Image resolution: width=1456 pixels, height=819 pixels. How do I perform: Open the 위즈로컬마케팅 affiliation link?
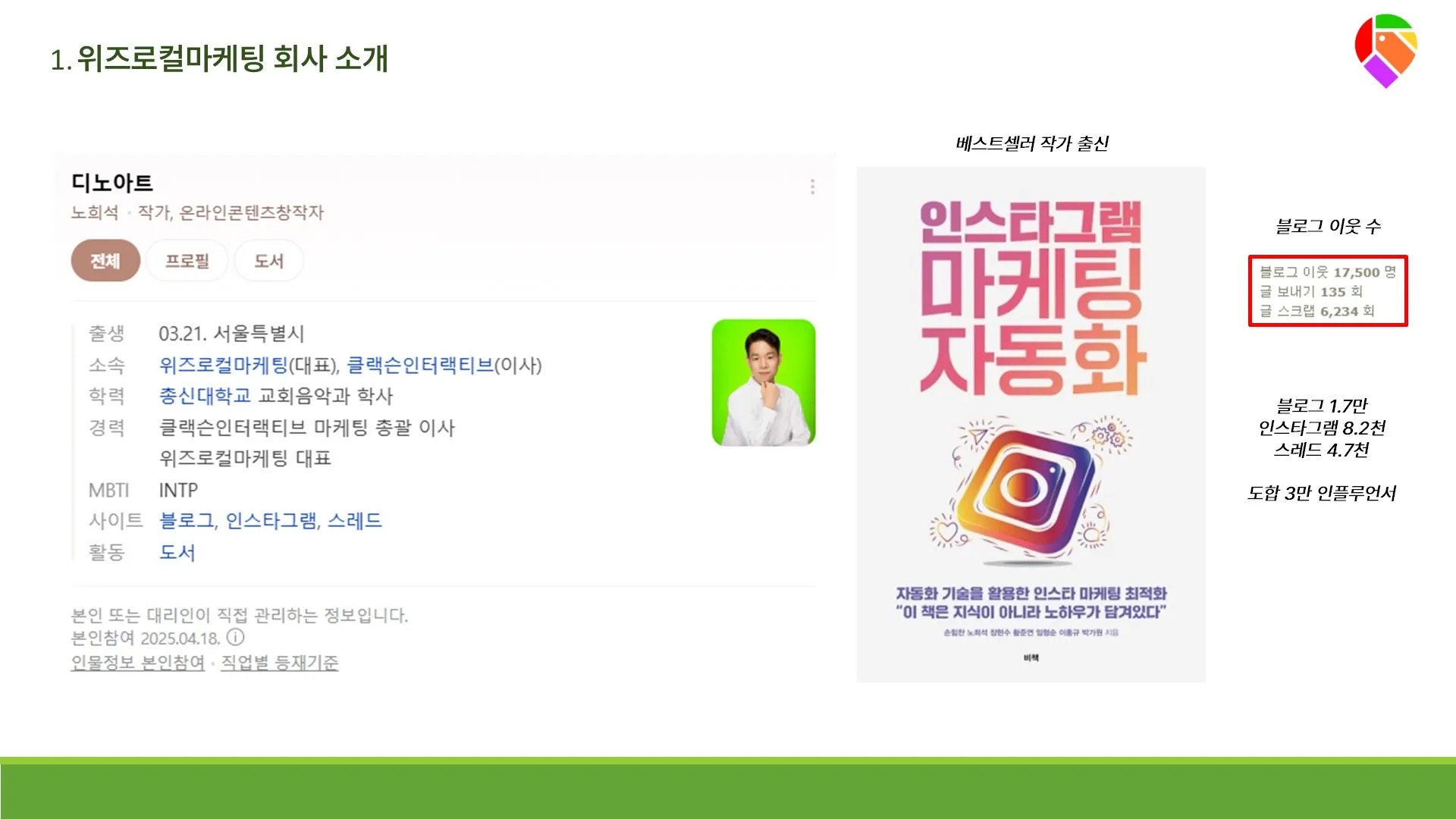tap(223, 365)
